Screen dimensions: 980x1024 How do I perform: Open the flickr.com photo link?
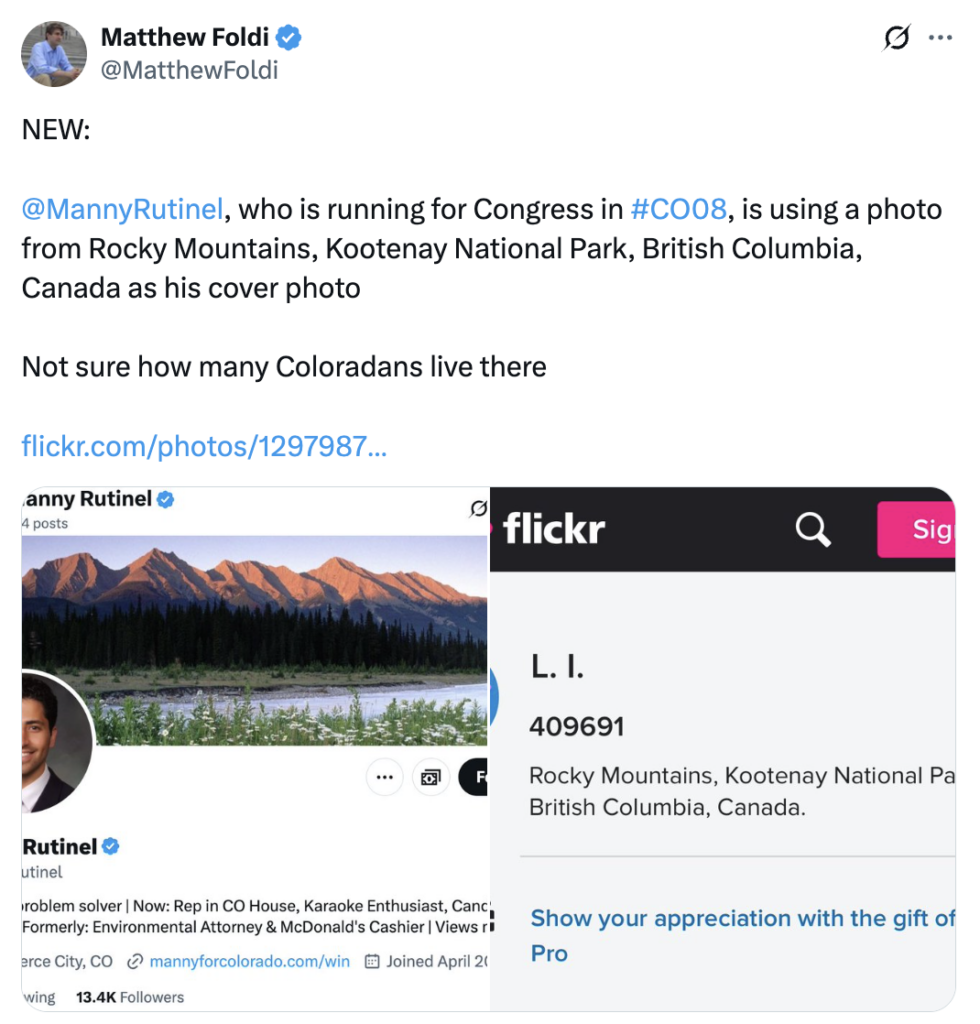point(204,445)
